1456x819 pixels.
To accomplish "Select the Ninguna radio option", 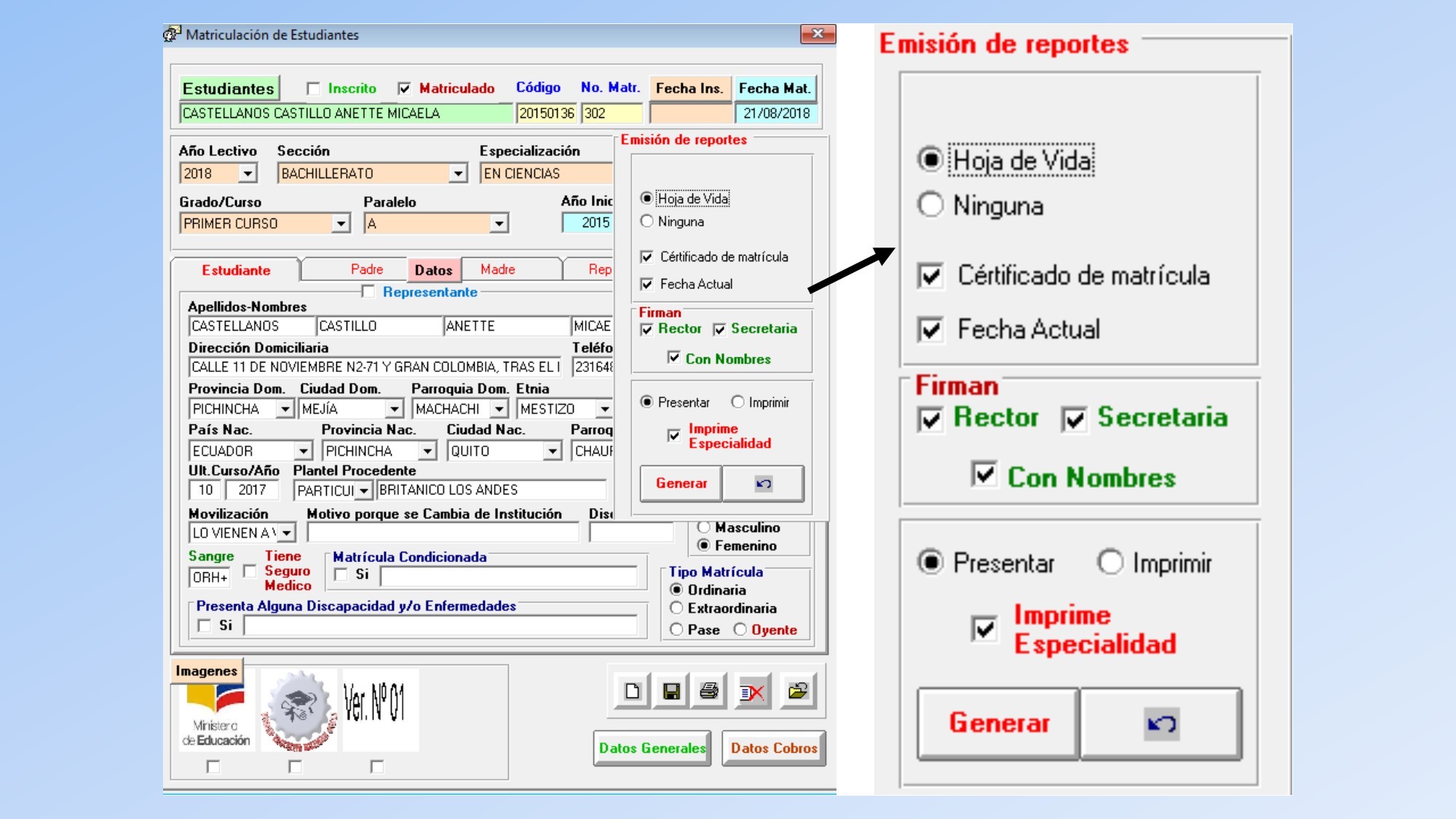I will [646, 221].
